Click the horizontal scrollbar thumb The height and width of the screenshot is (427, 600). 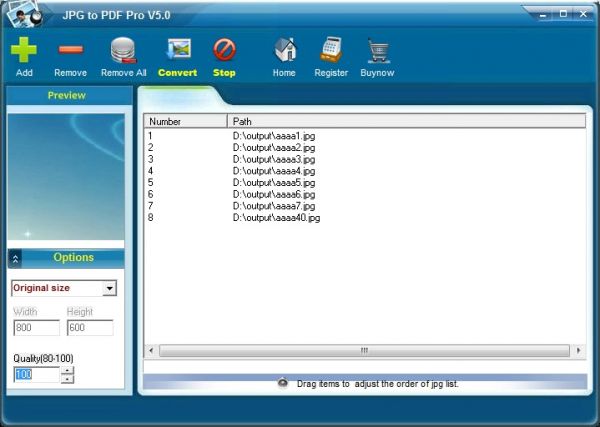point(364,350)
